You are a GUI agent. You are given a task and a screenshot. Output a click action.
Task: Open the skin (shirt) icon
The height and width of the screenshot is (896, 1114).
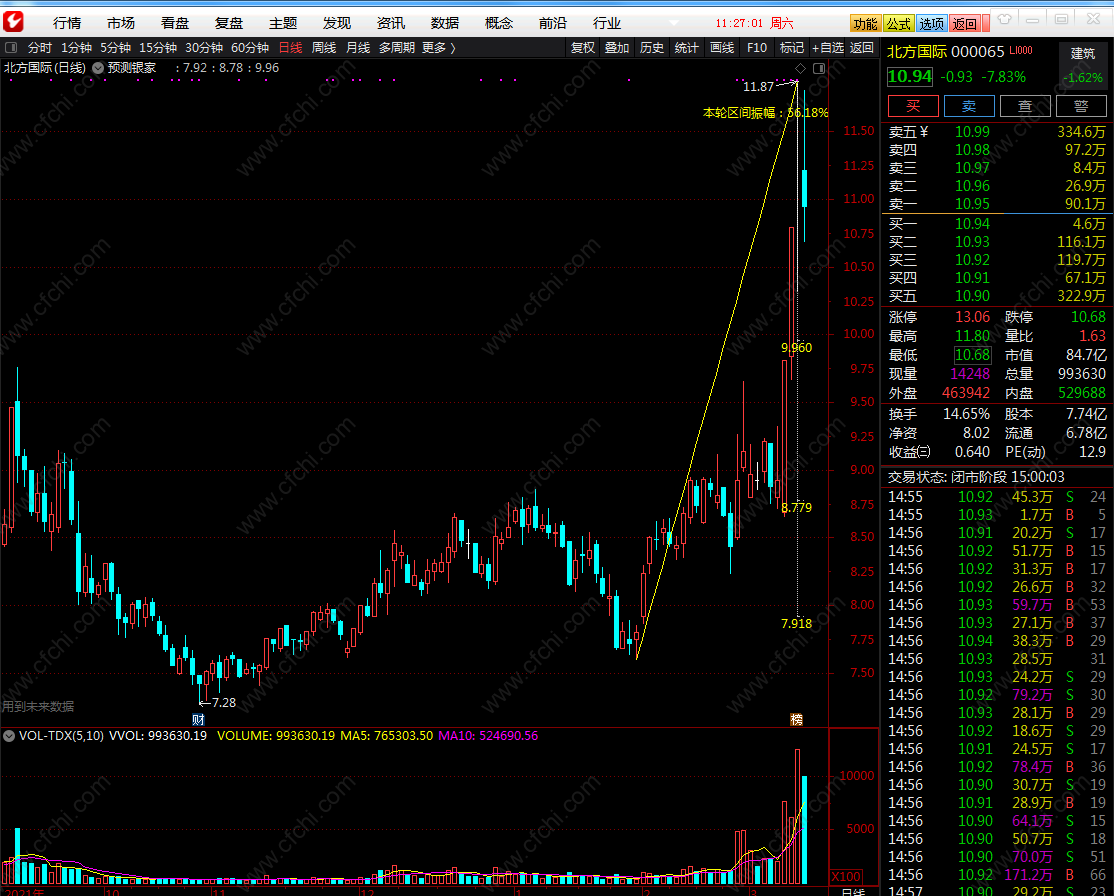(x=1005, y=19)
